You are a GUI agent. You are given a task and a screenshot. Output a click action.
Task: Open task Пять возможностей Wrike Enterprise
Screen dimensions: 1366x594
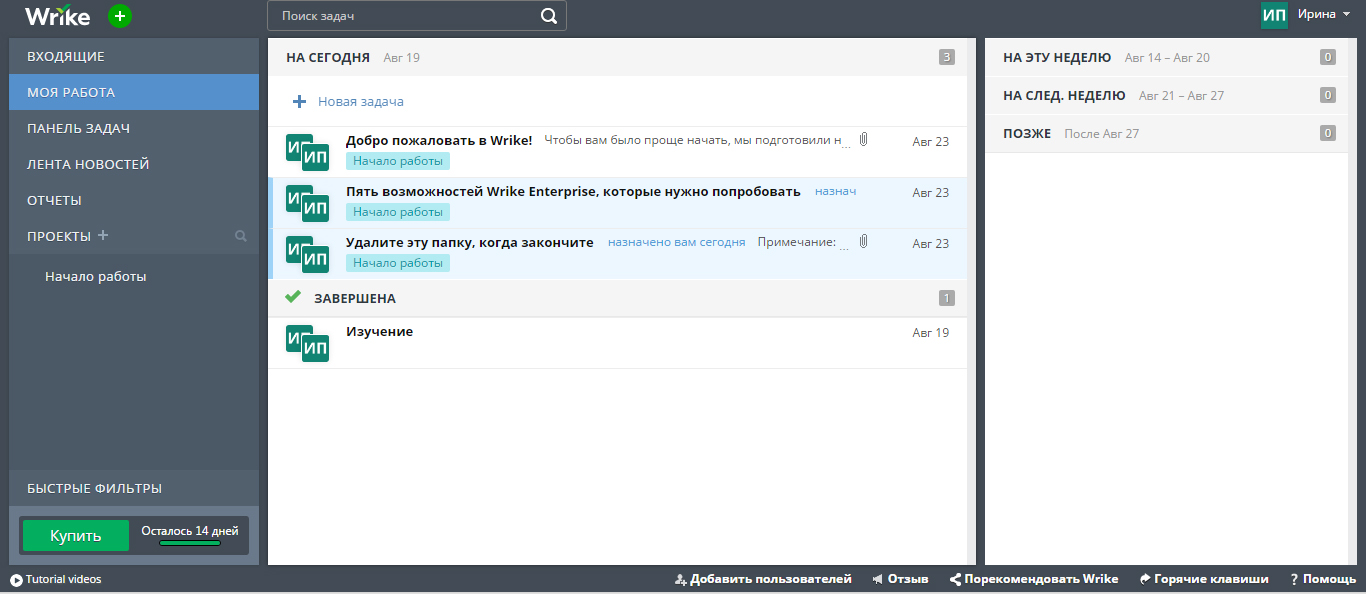coord(573,191)
